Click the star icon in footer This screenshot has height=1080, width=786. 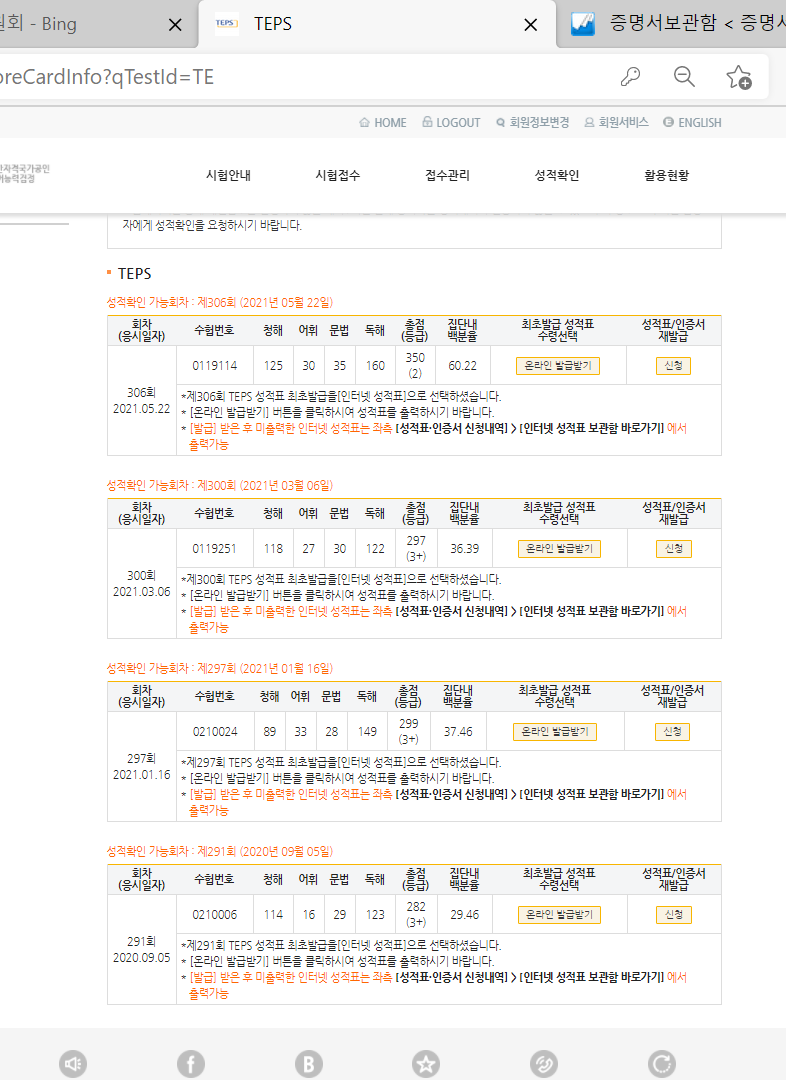pyautogui.click(x=426, y=1063)
